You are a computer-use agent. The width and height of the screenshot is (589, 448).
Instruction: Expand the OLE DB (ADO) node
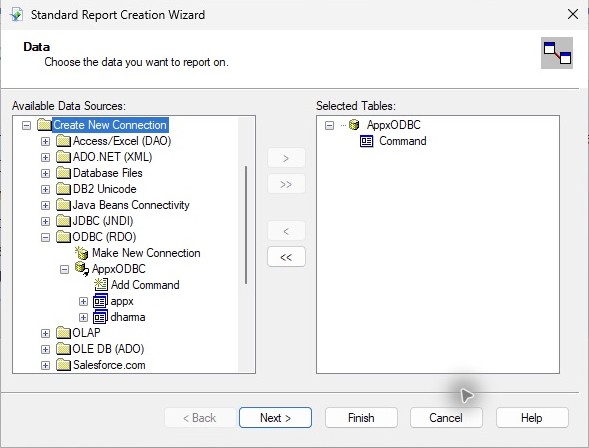coord(45,349)
